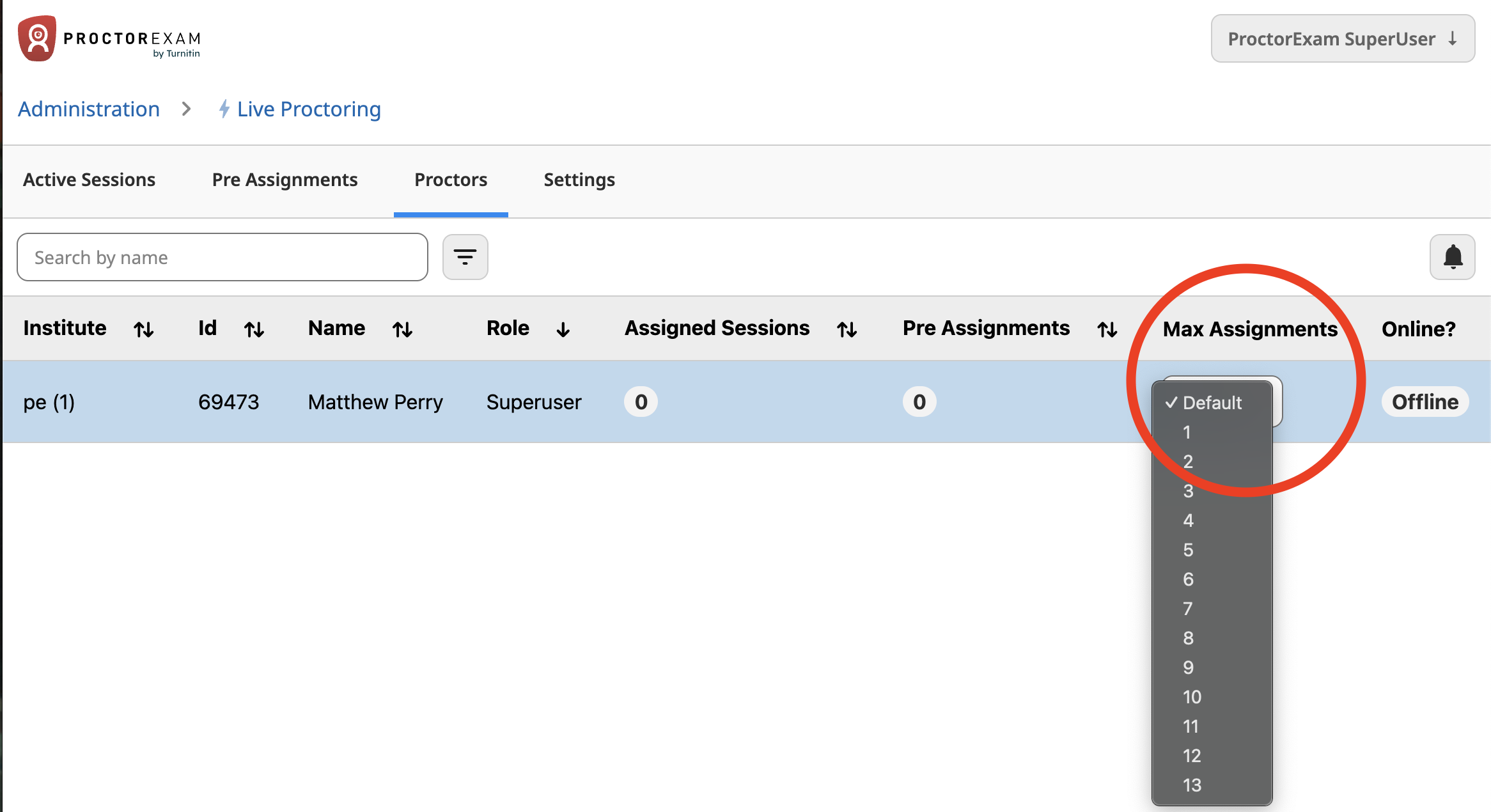1491x812 pixels.
Task: Go to Administration breadcrumb link
Action: pyautogui.click(x=89, y=109)
